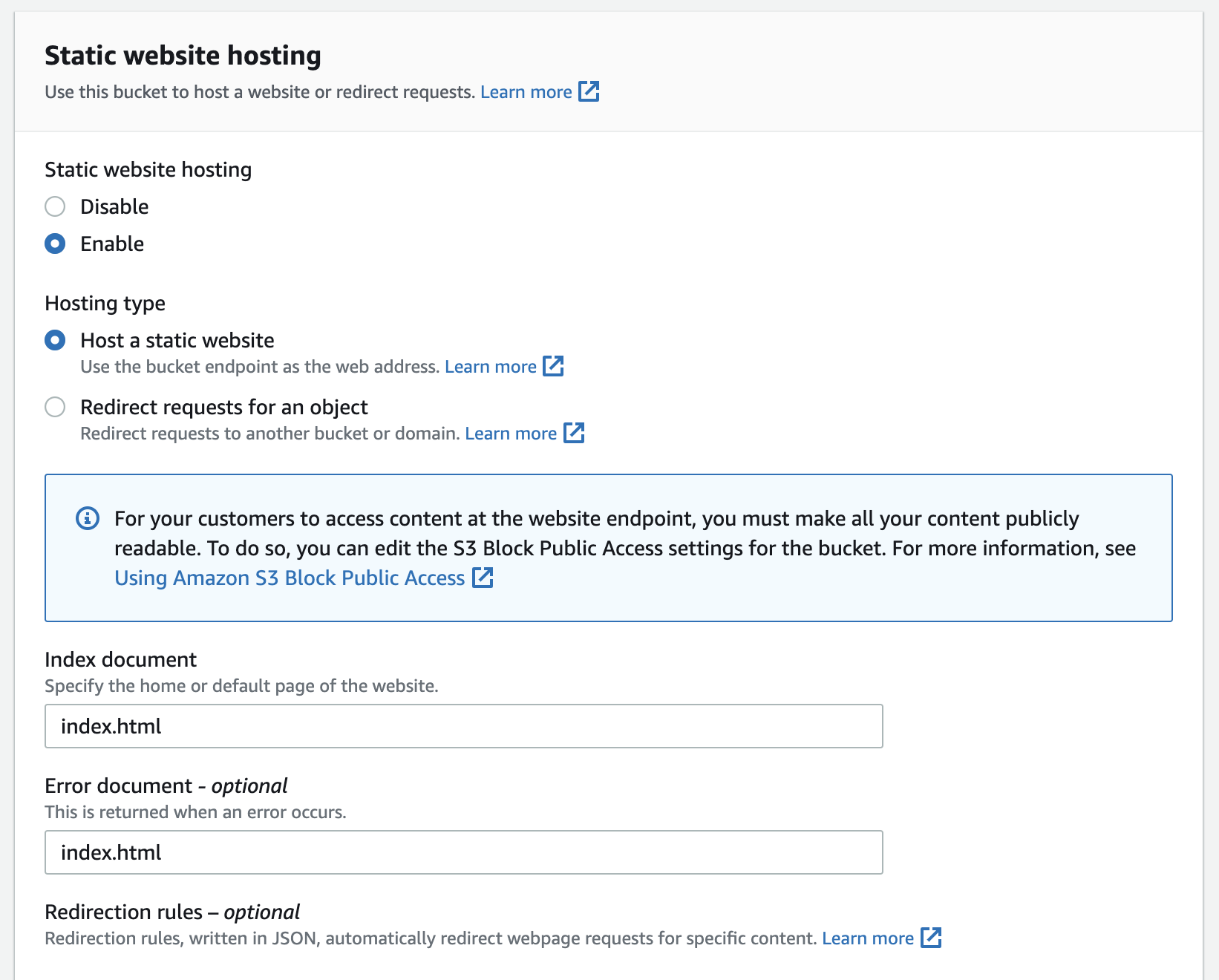Open Learn more about redirecting requests
This screenshot has width=1219, height=980.
pyautogui.click(x=511, y=434)
